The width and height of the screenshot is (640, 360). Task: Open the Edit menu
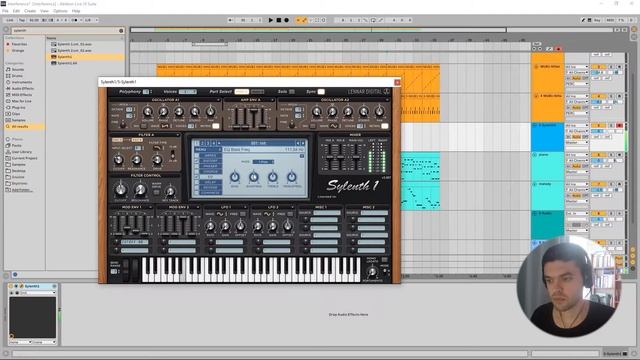(16, 11)
